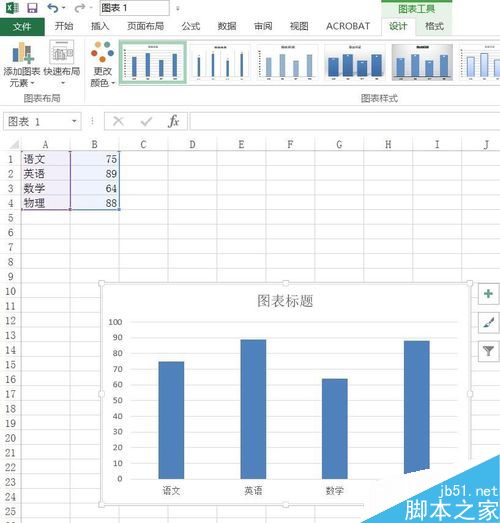This screenshot has height=523, width=500.
Task: Select column F header
Action: (290, 144)
